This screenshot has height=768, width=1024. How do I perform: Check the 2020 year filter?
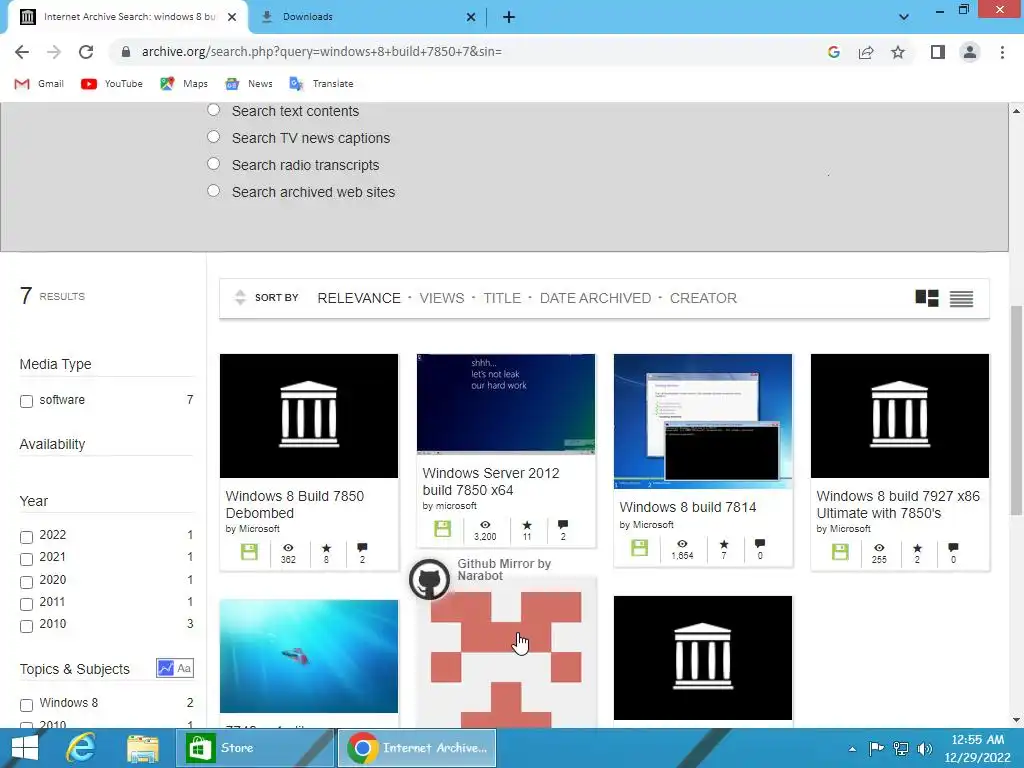(x=26, y=582)
